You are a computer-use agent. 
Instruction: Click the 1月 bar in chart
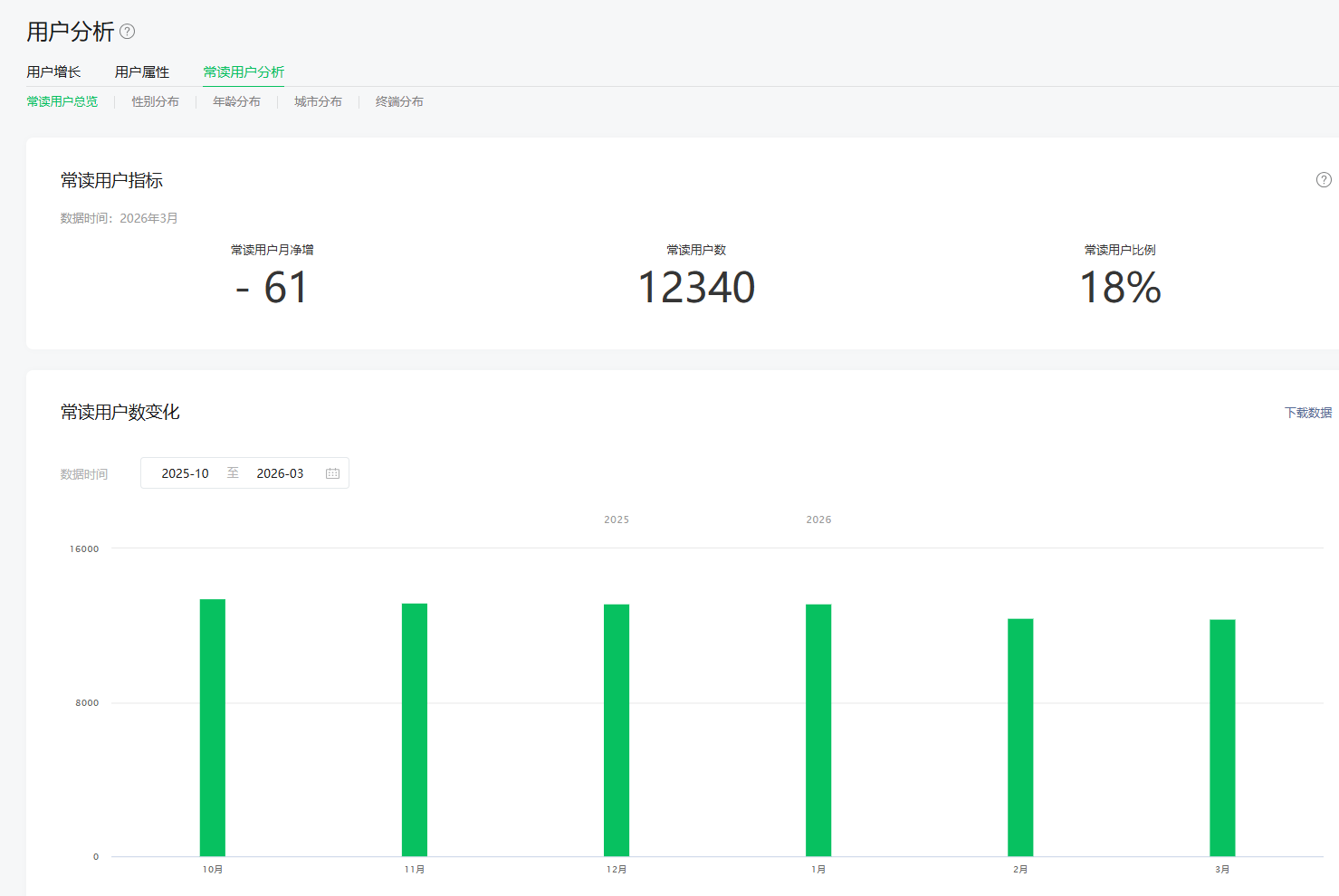pos(818,730)
